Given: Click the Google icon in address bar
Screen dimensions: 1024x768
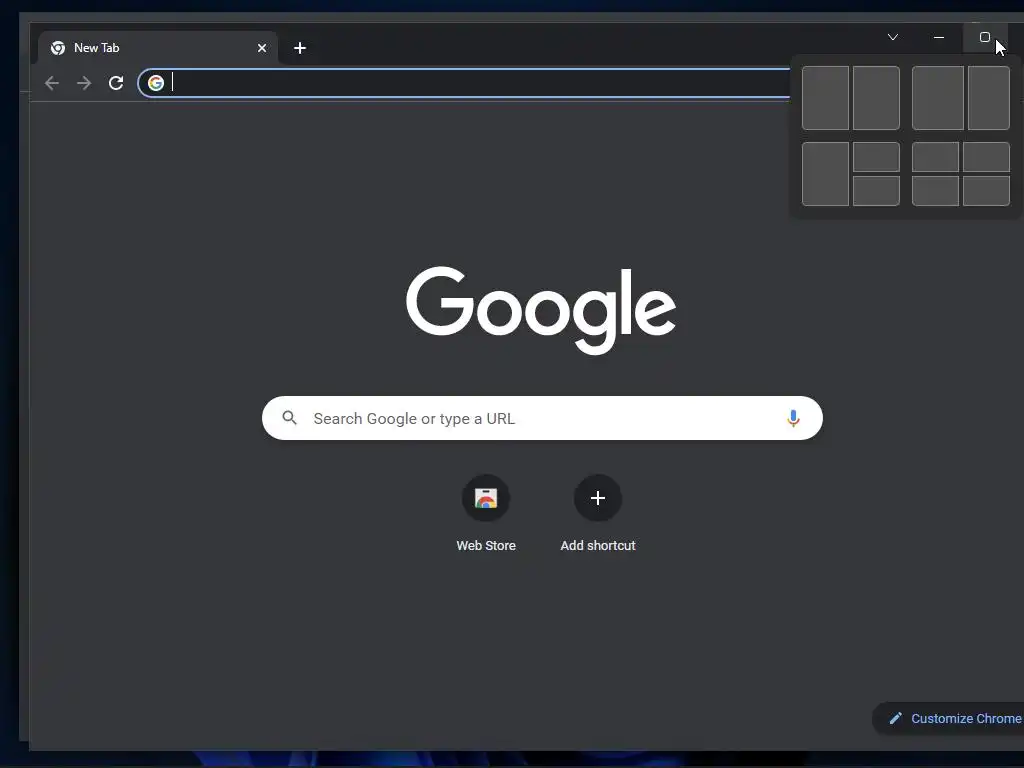Looking at the screenshot, I should [155, 83].
